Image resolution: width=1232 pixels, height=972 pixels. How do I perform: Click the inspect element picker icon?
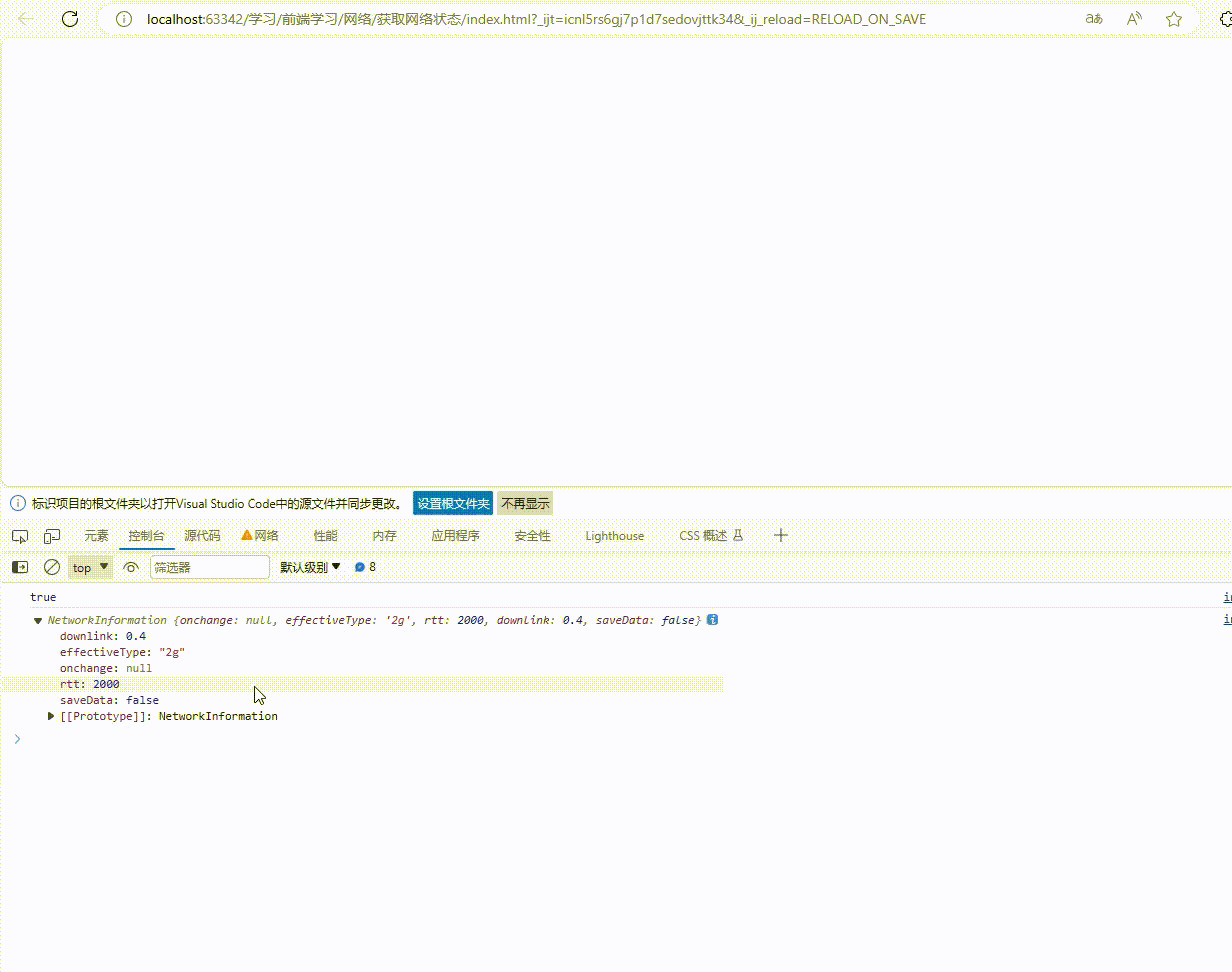[x=20, y=536]
